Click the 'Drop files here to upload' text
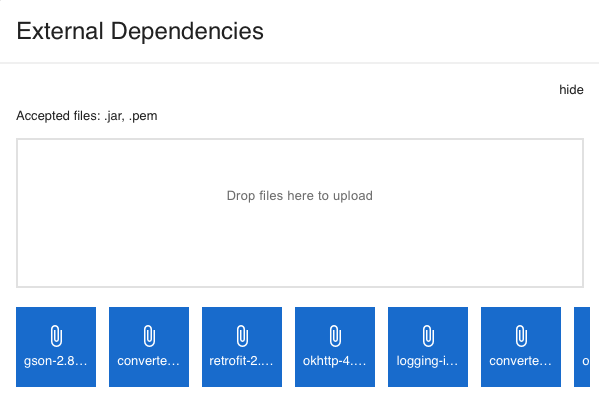 [x=300, y=196]
